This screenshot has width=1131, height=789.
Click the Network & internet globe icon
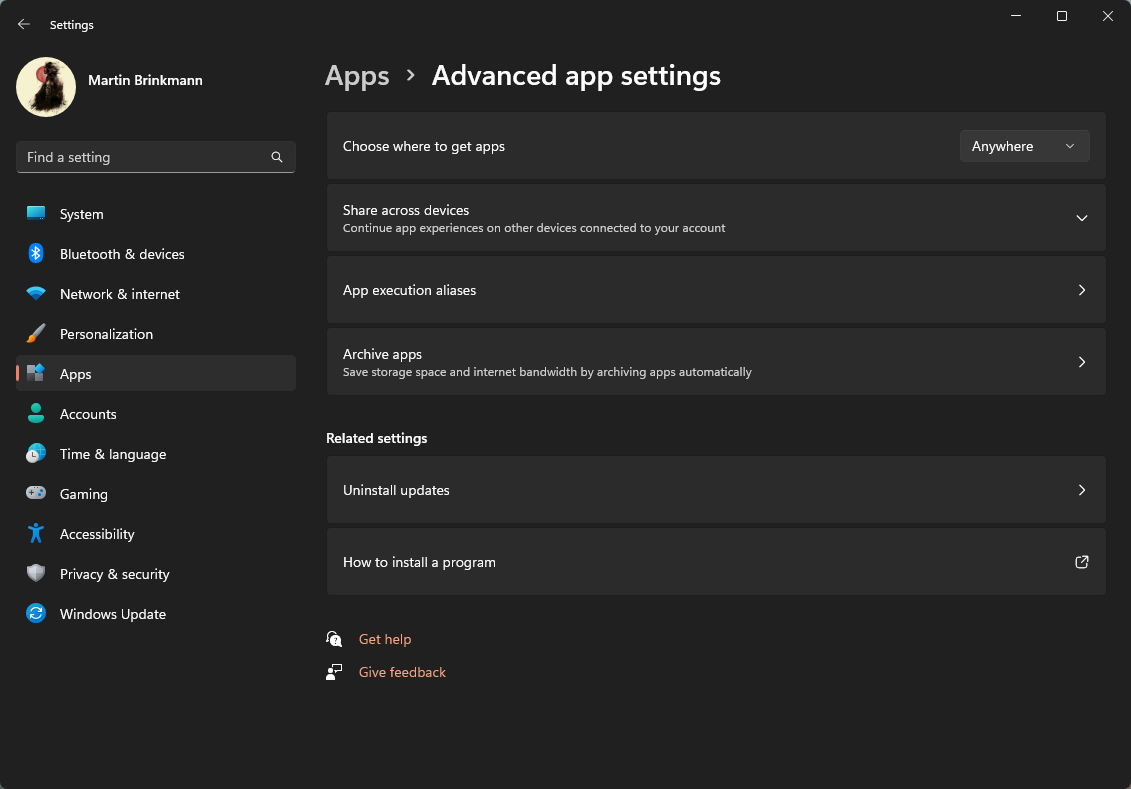pyautogui.click(x=36, y=293)
